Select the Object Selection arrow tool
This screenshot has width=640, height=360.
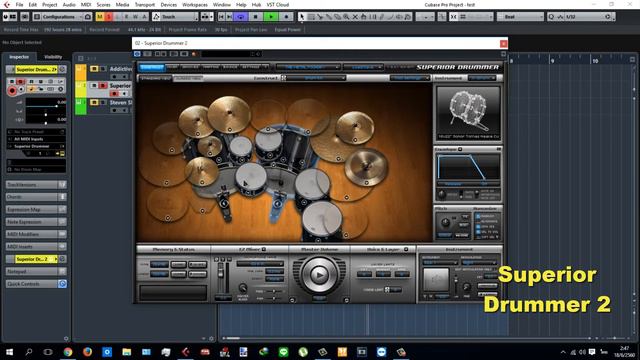click(302, 17)
